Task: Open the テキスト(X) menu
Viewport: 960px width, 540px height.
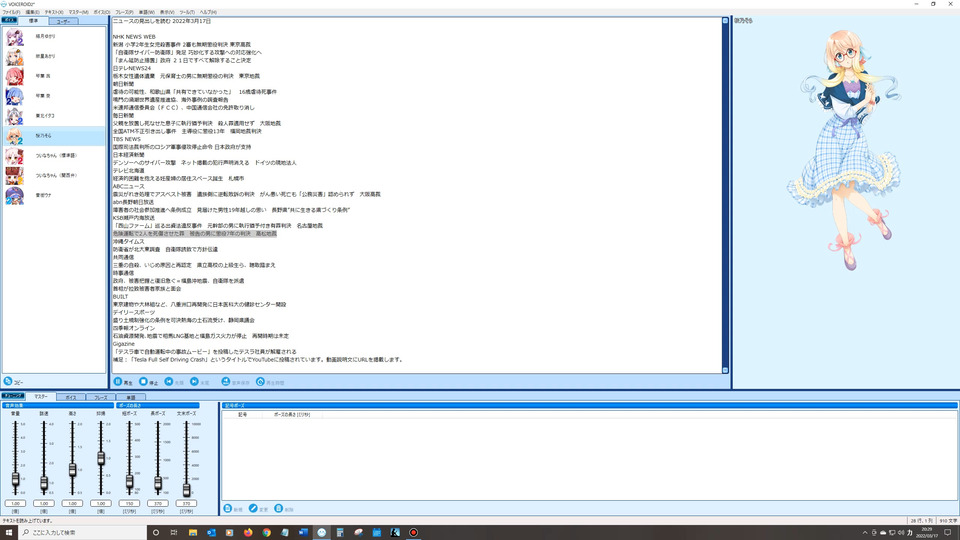Action: (x=54, y=12)
